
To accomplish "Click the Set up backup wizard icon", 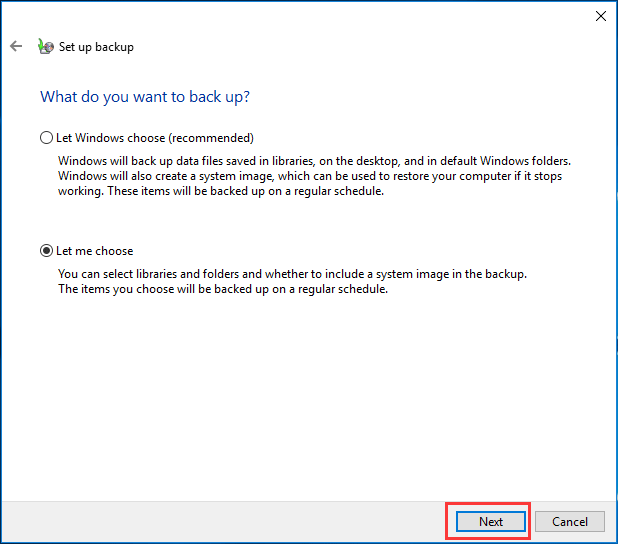I will [46, 47].
